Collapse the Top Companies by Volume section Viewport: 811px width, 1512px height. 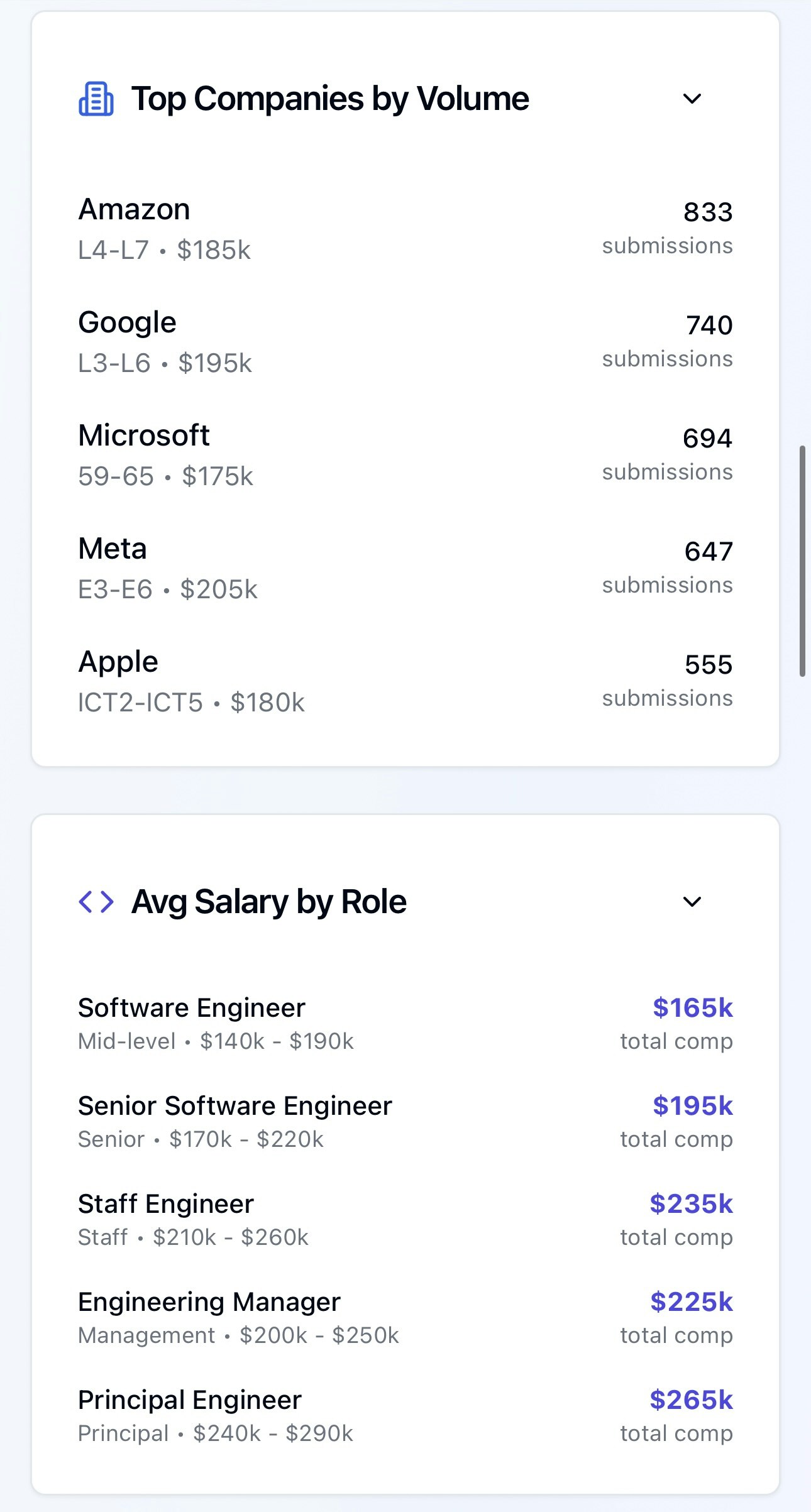click(x=692, y=99)
